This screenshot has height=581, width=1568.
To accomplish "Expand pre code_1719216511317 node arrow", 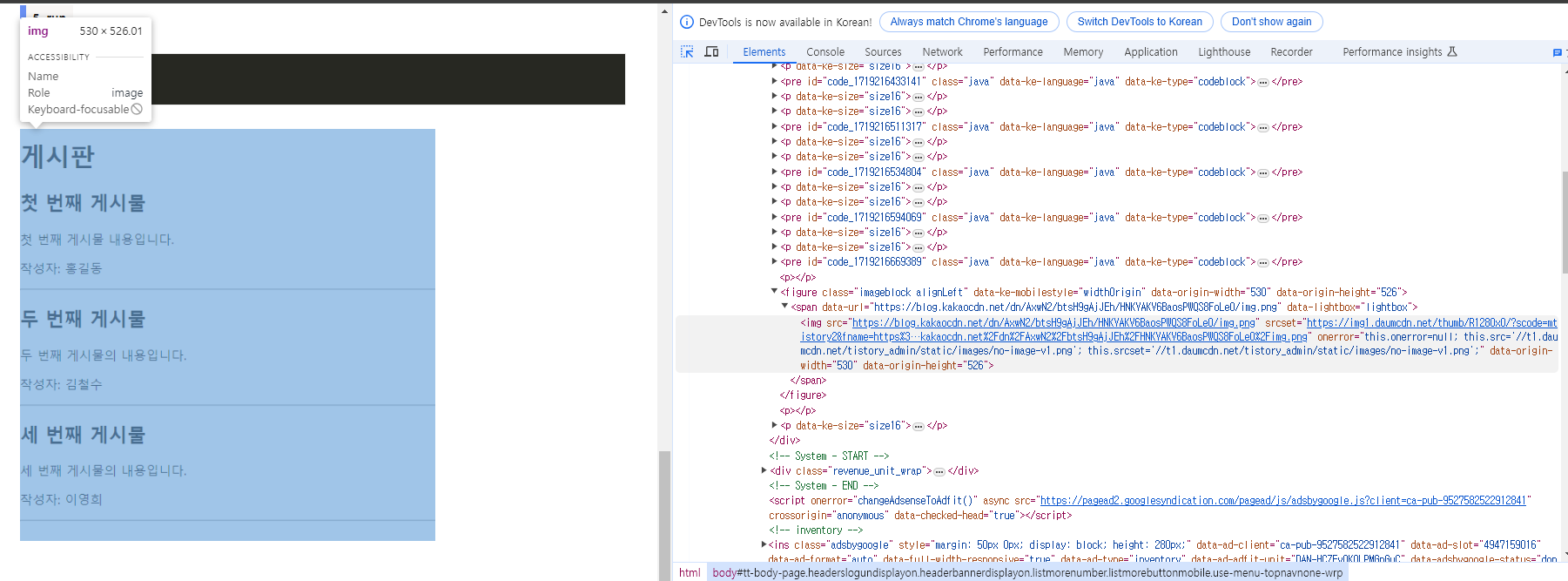I will 775,126.
